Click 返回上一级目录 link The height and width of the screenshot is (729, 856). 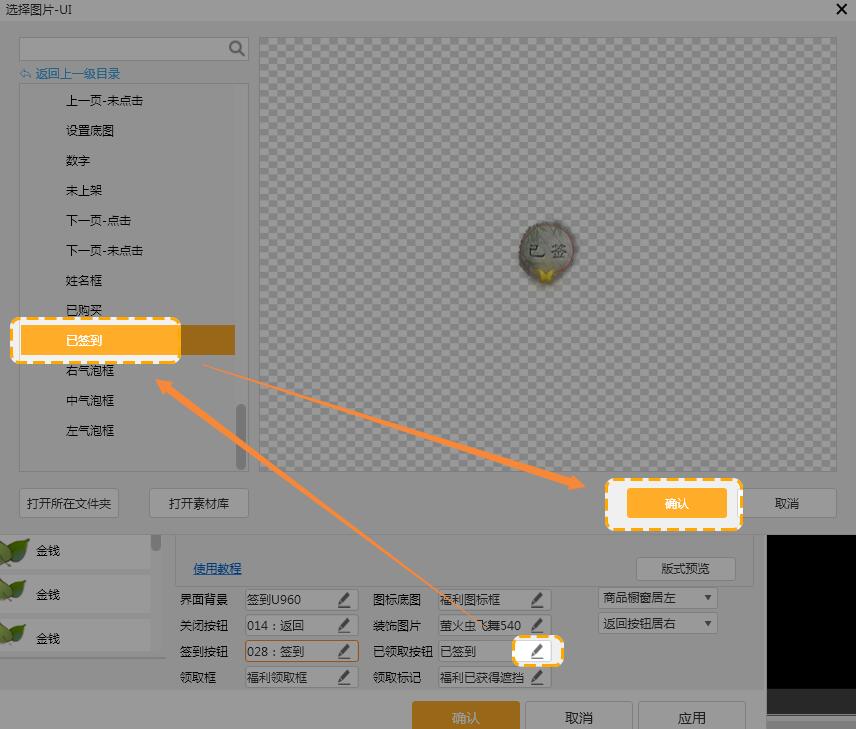(x=77, y=74)
